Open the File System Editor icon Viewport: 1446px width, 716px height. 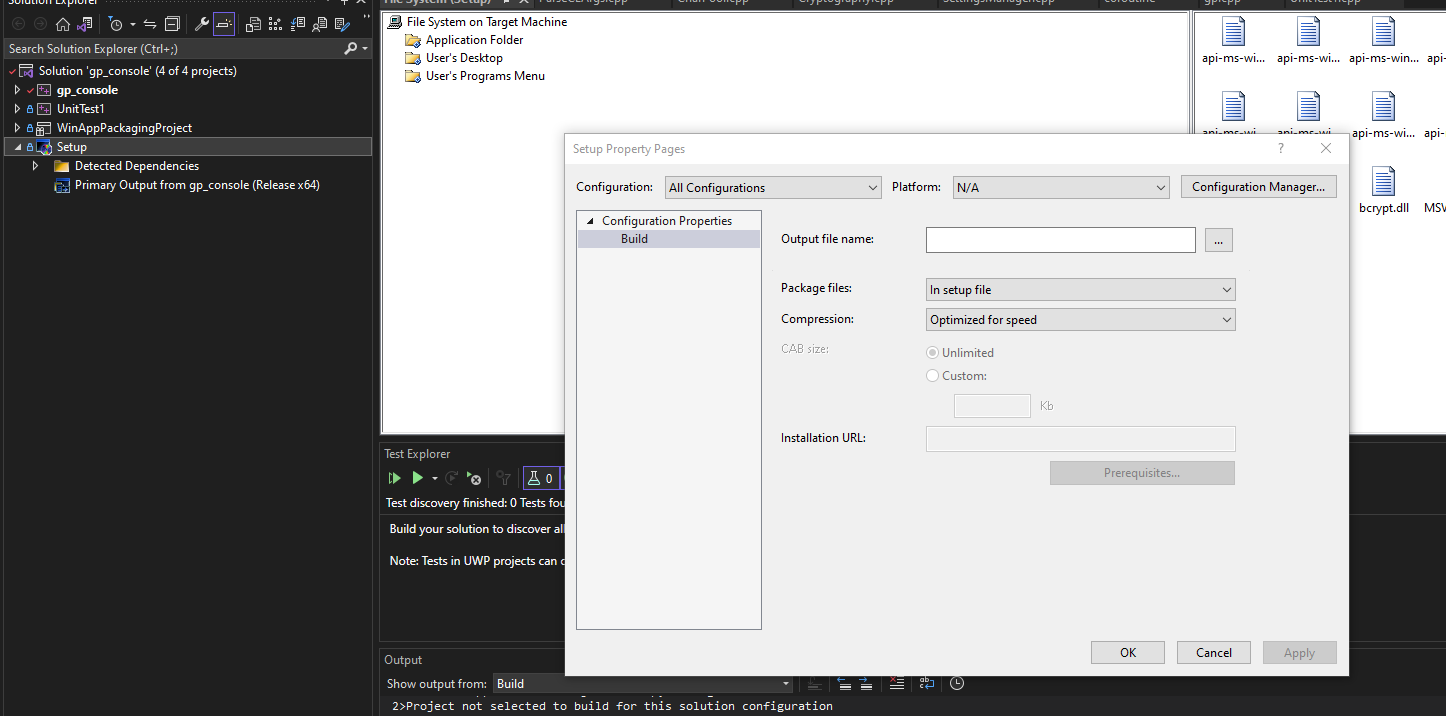click(x=253, y=24)
